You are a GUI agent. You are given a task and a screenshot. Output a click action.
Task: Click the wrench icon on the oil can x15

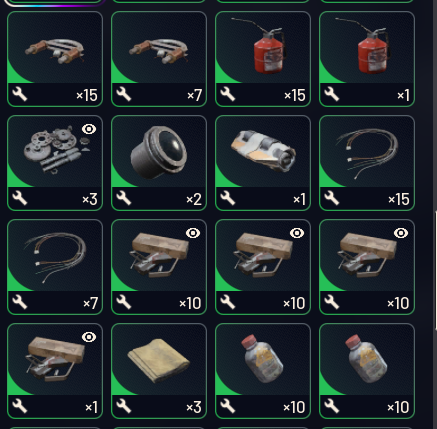pyautogui.click(x=228, y=94)
